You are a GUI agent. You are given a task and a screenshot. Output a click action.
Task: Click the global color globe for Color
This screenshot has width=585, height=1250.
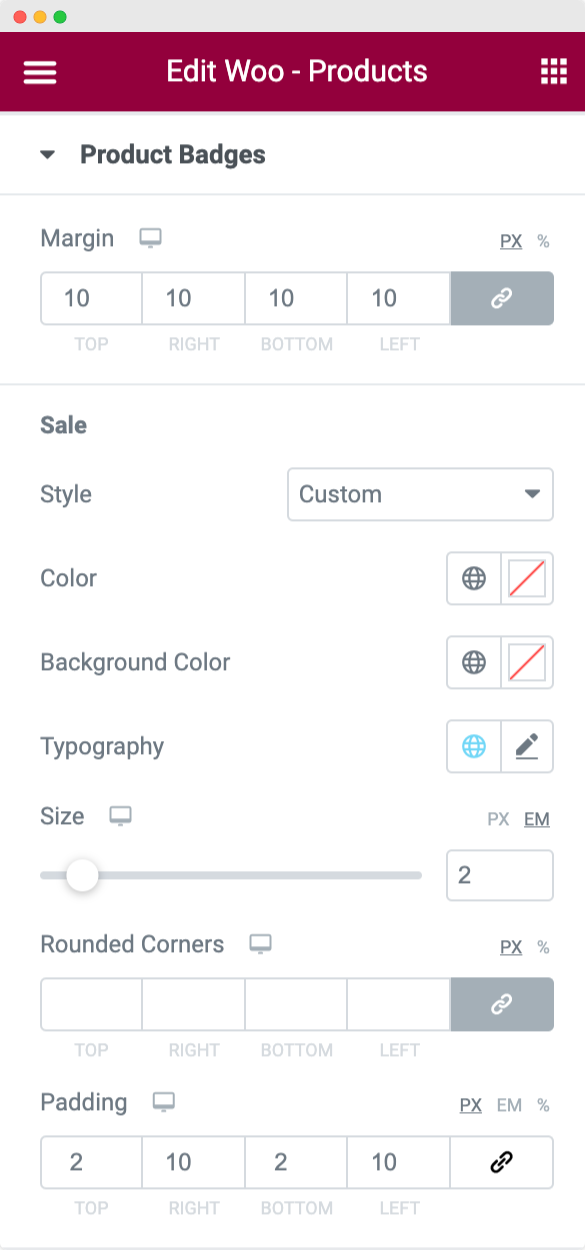473,578
